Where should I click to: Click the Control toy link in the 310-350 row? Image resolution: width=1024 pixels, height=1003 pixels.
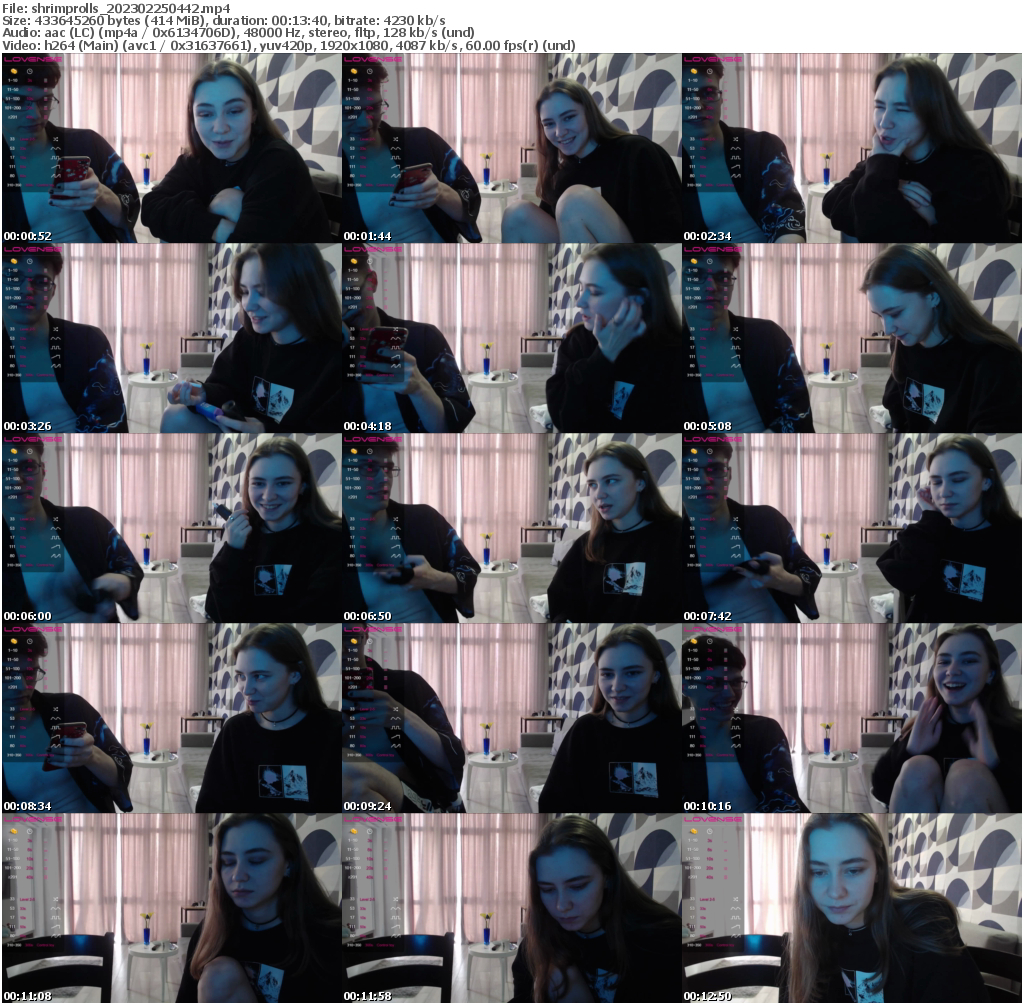(44, 185)
